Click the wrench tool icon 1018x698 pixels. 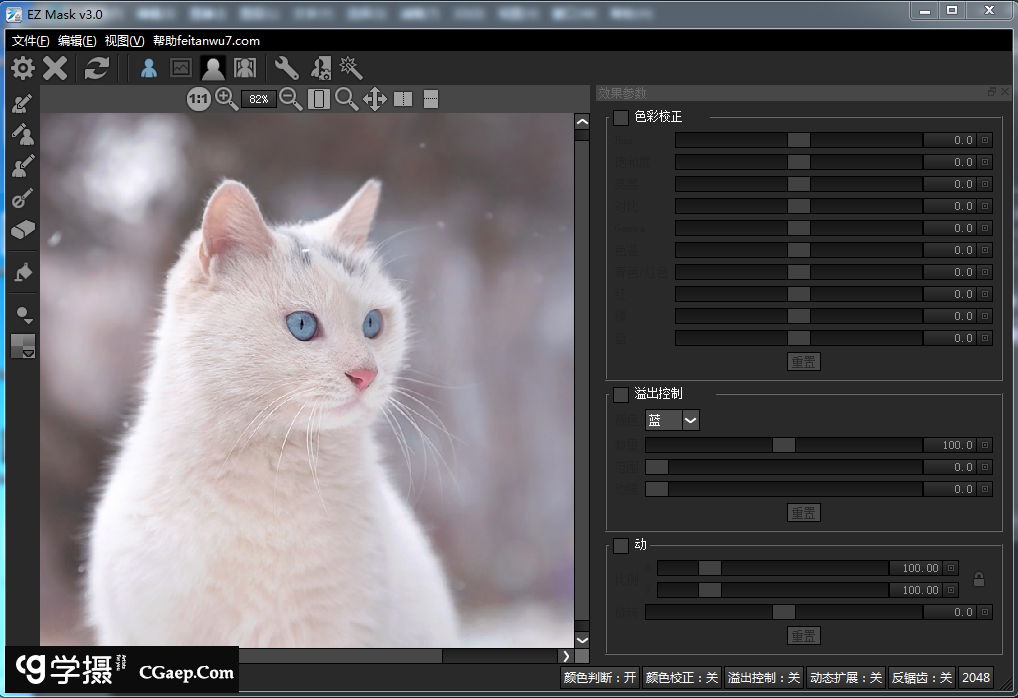click(x=286, y=68)
